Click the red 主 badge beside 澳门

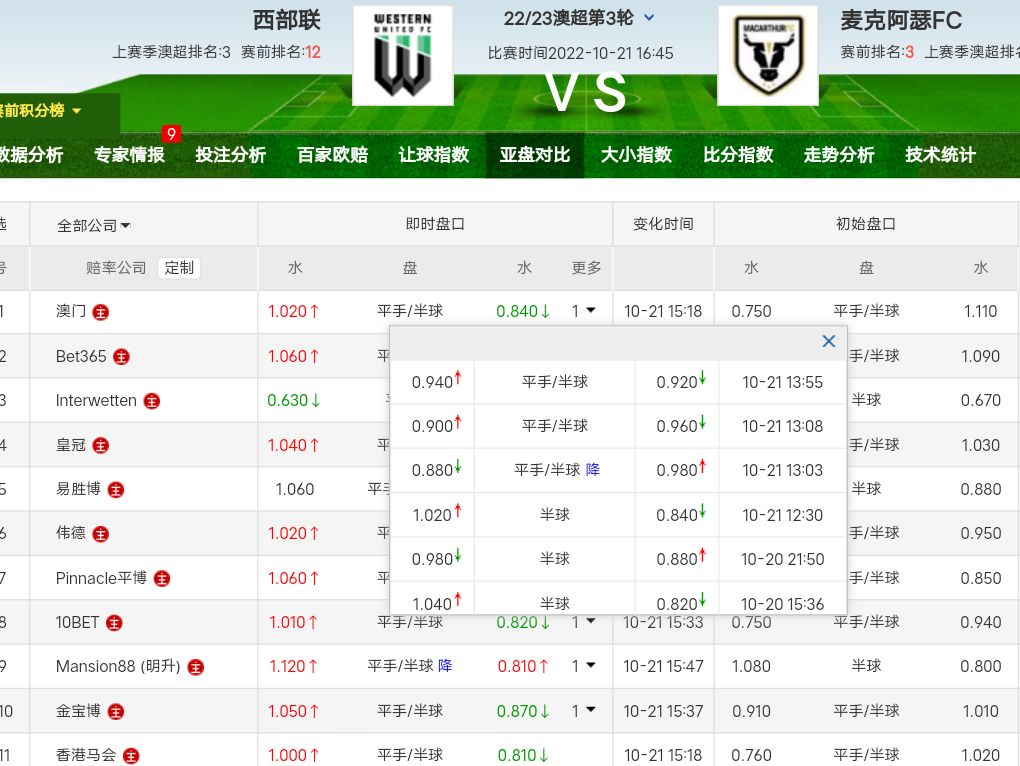(101, 312)
